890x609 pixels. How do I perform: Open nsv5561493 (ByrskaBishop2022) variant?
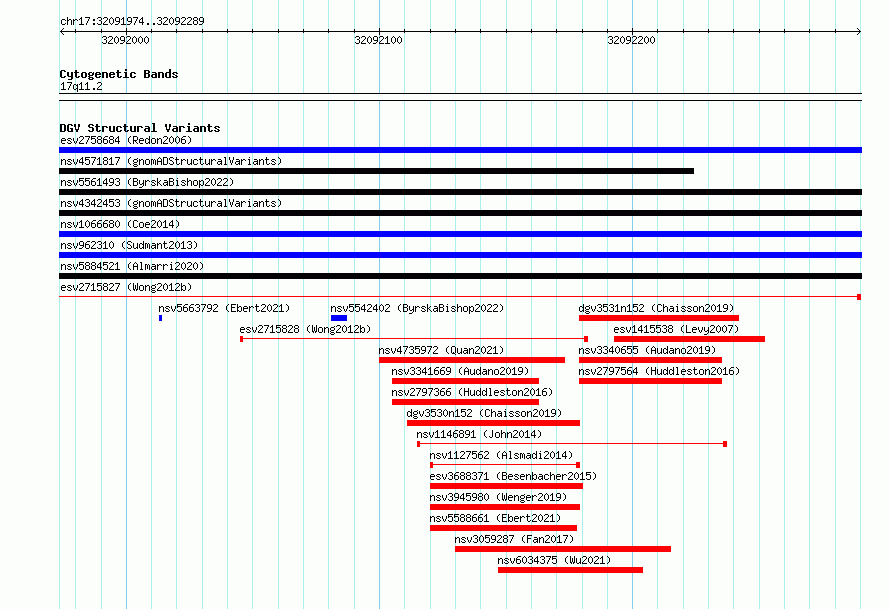tap(147, 182)
